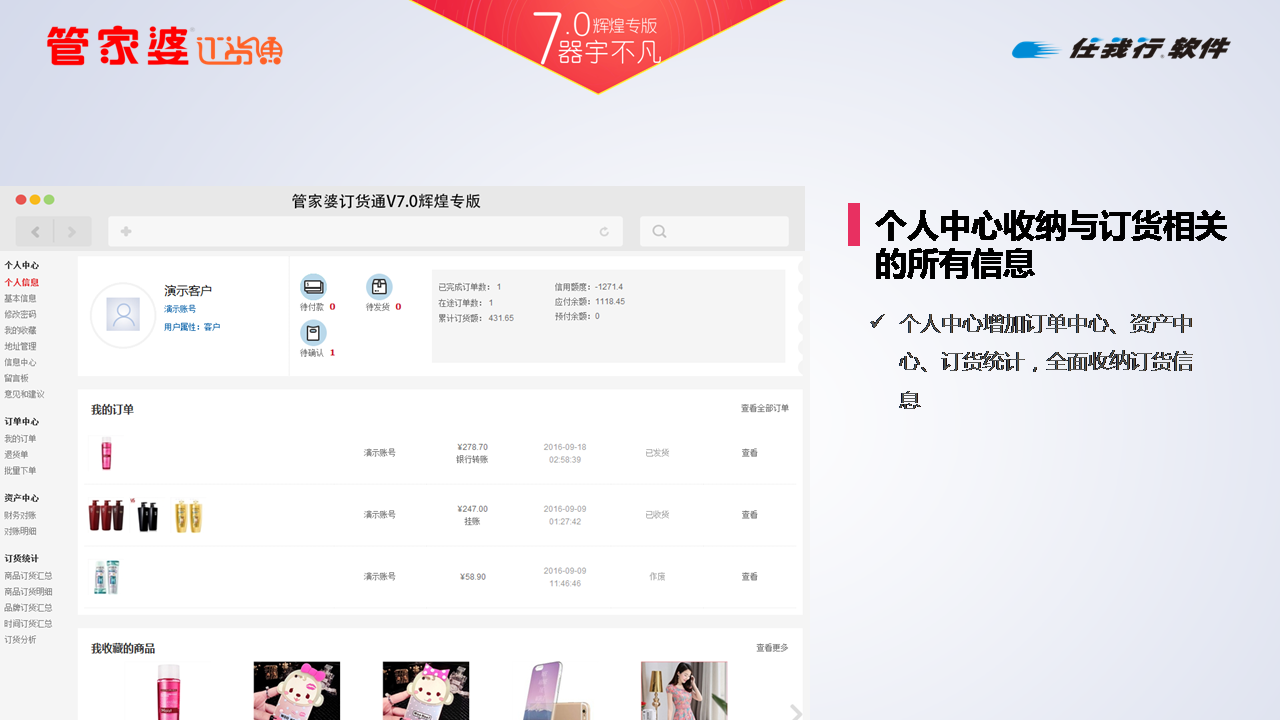Viewport: 1280px width, 720px height.
Task: Click the black bottles order thumbnail
Action: (x=148, y=515)
